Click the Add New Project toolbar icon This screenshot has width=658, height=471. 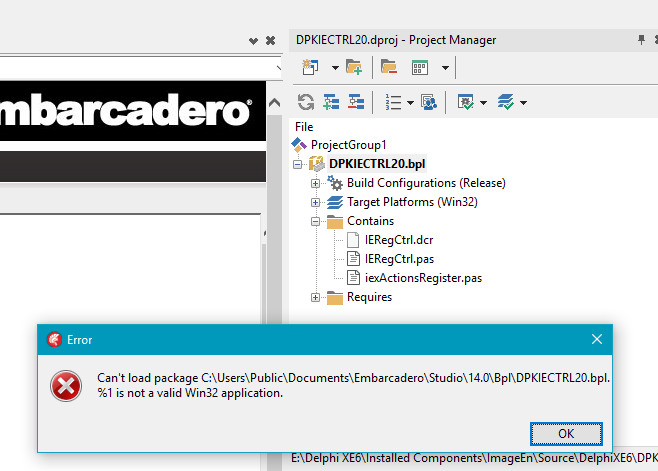(311, 67)
